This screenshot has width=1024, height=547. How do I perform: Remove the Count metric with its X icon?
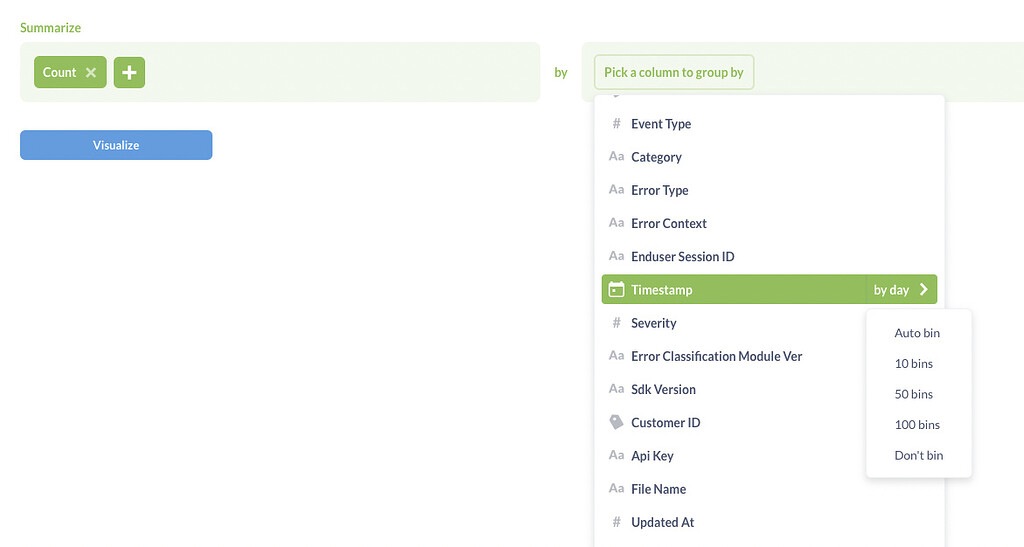pos(91,73)
